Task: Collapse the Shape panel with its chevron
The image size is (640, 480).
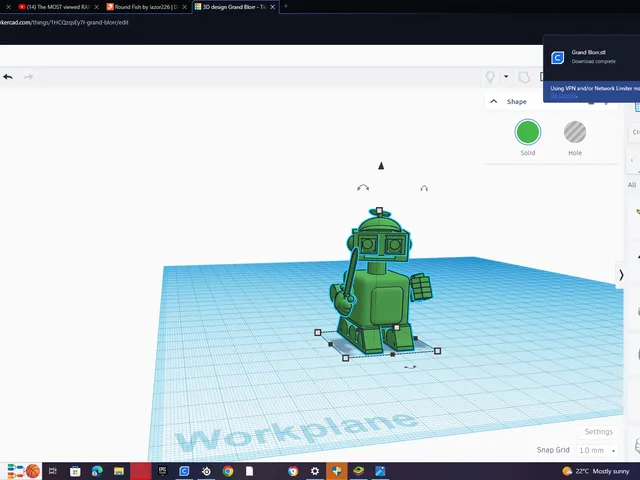Action: pyautogui.click(x=493, y=101)
